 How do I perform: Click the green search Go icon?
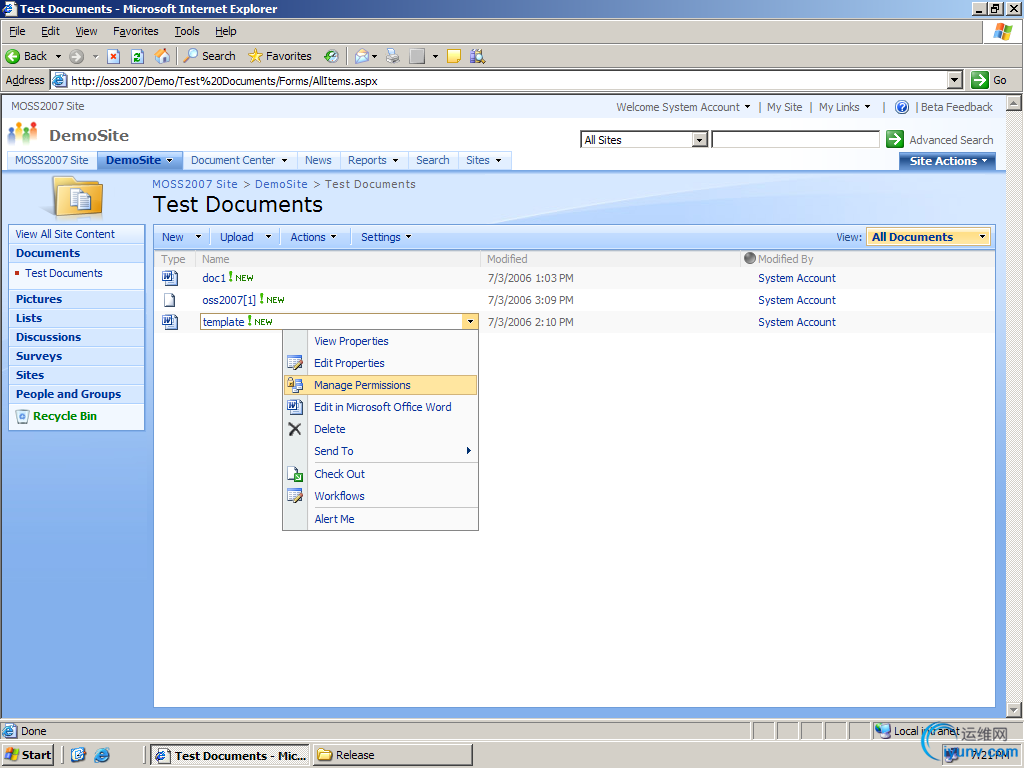(x=894, y=139)
